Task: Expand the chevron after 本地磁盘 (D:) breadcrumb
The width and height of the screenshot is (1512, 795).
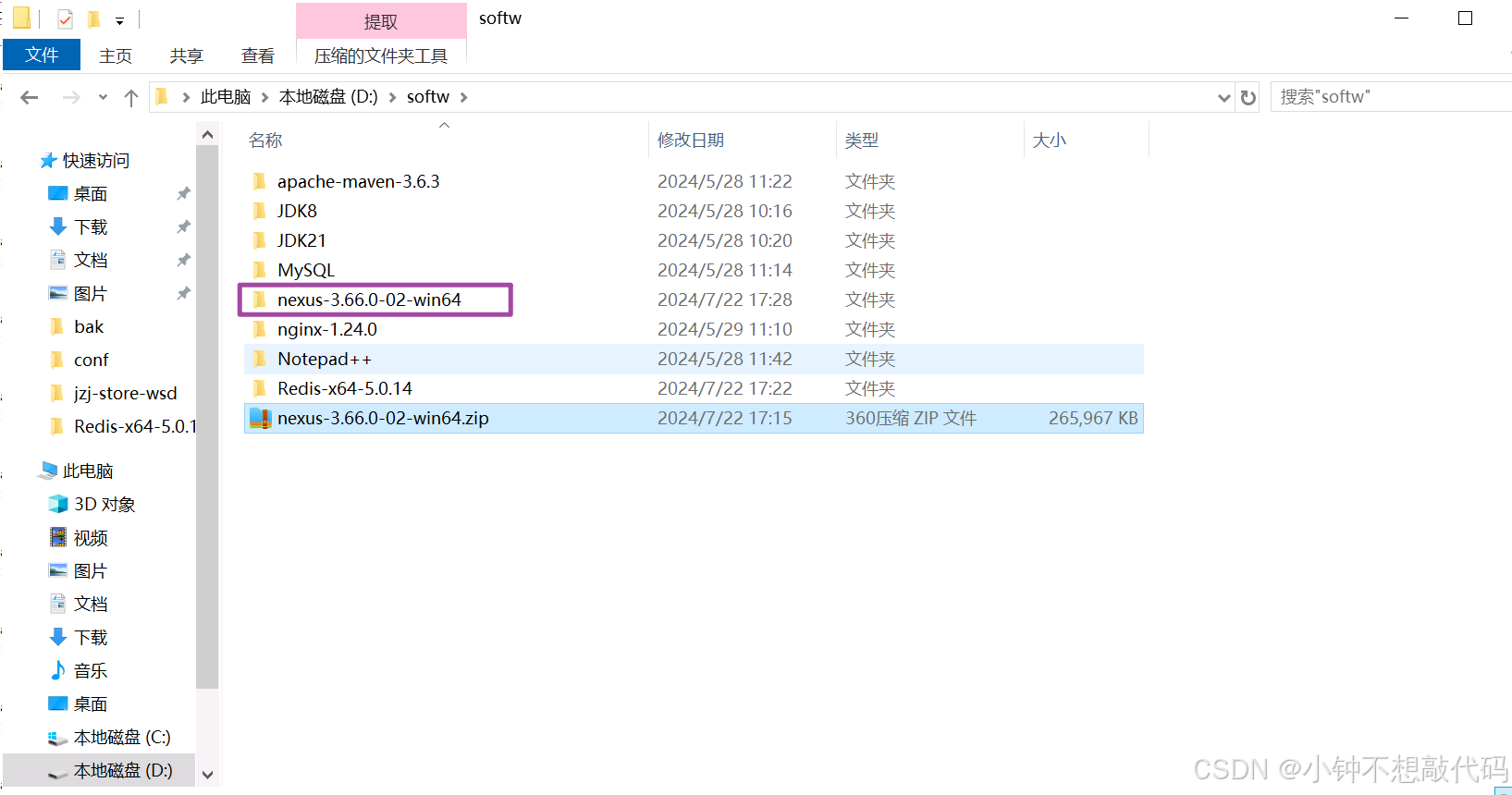Action: click(392, 97)
